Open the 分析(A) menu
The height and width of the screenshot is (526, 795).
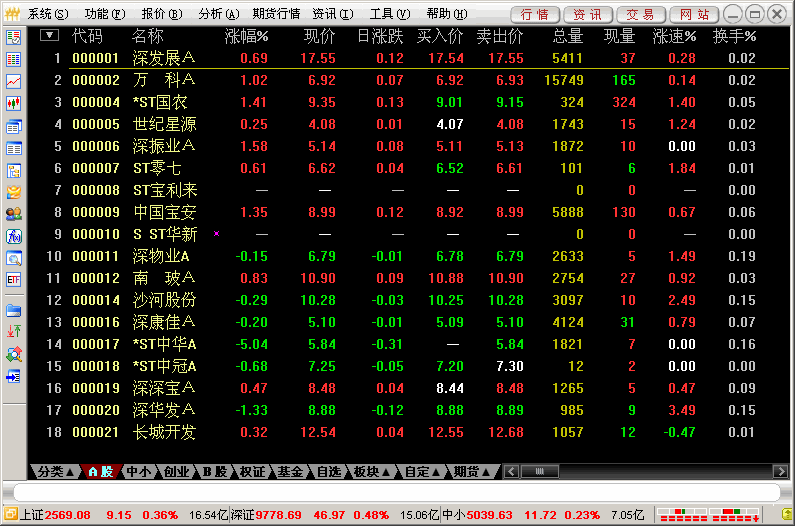coord(219,14)
